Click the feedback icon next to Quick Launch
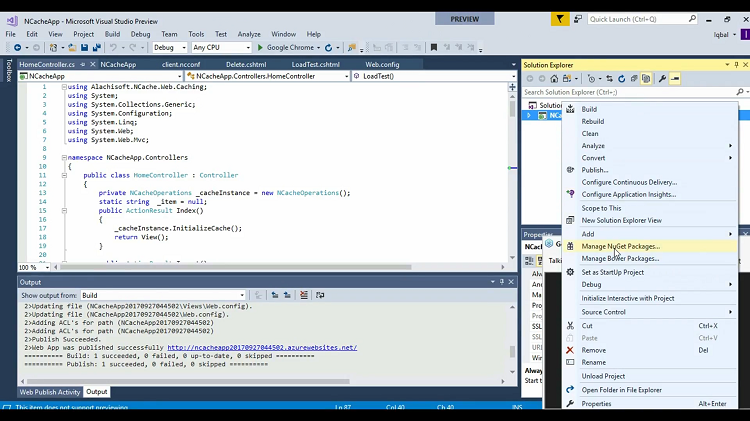This screenshot has height=421, width=750. pos(578,19)
